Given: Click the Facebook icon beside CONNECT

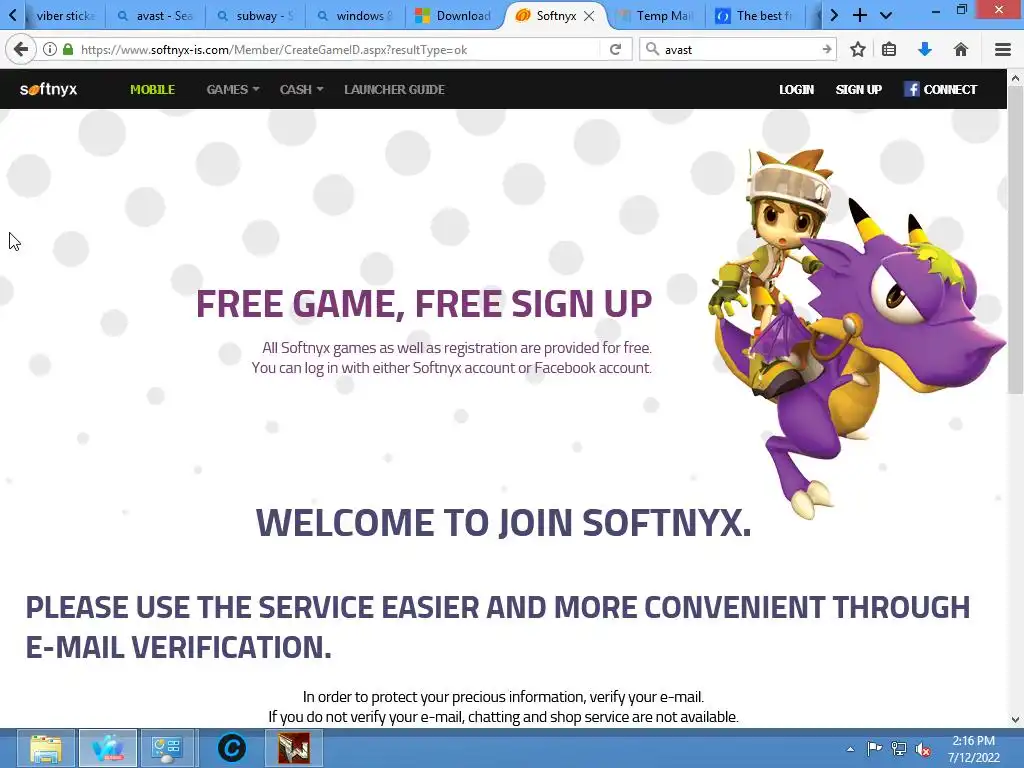Looking at the screenshot, I should 912,89.
